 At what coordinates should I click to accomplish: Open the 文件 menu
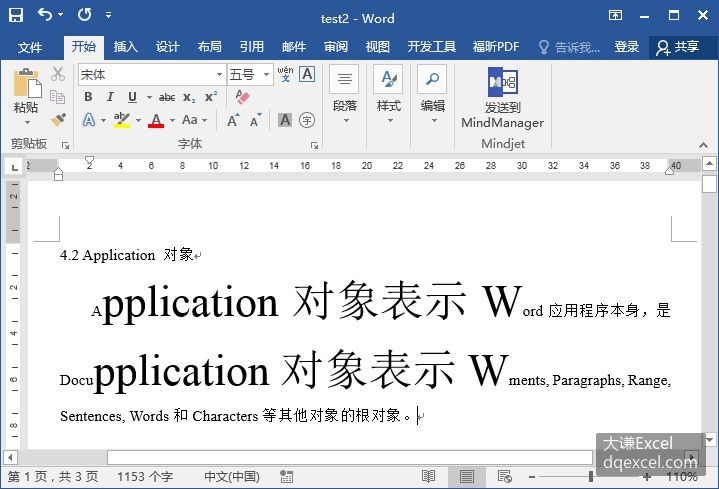[x=30, y=47]
